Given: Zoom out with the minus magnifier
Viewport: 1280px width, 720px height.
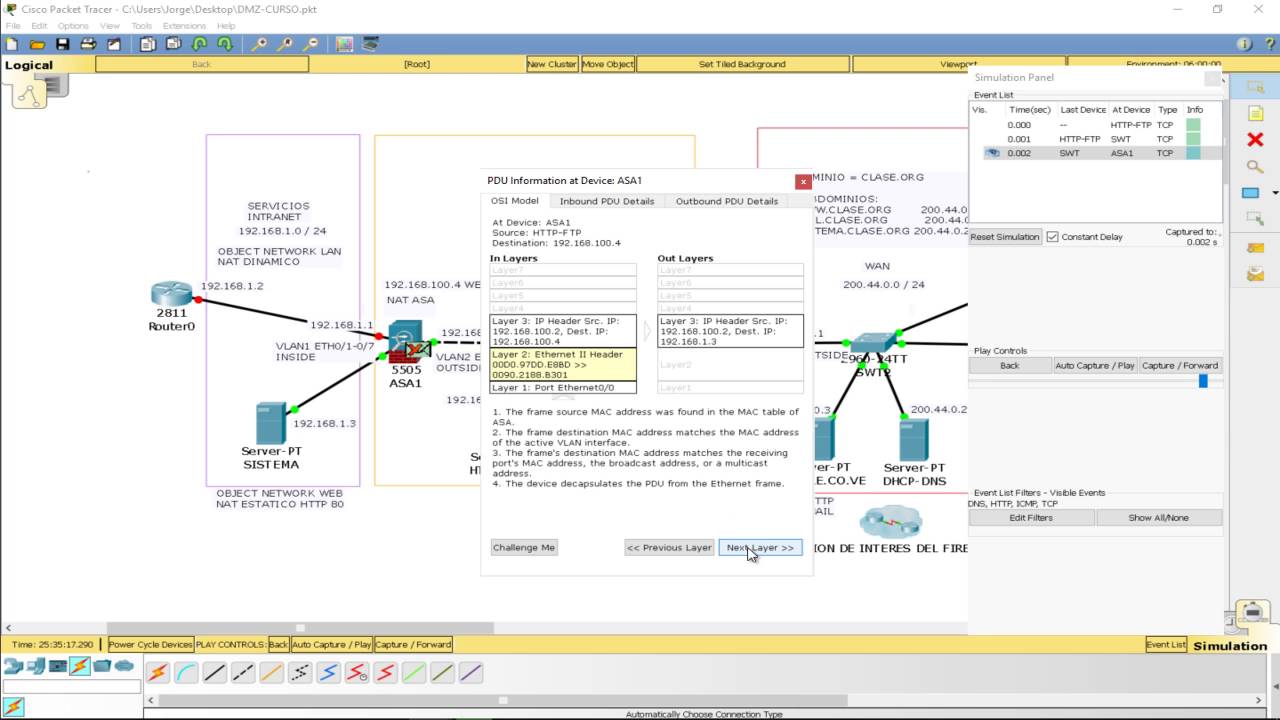Looking at the screenshot, I should 311,44.
